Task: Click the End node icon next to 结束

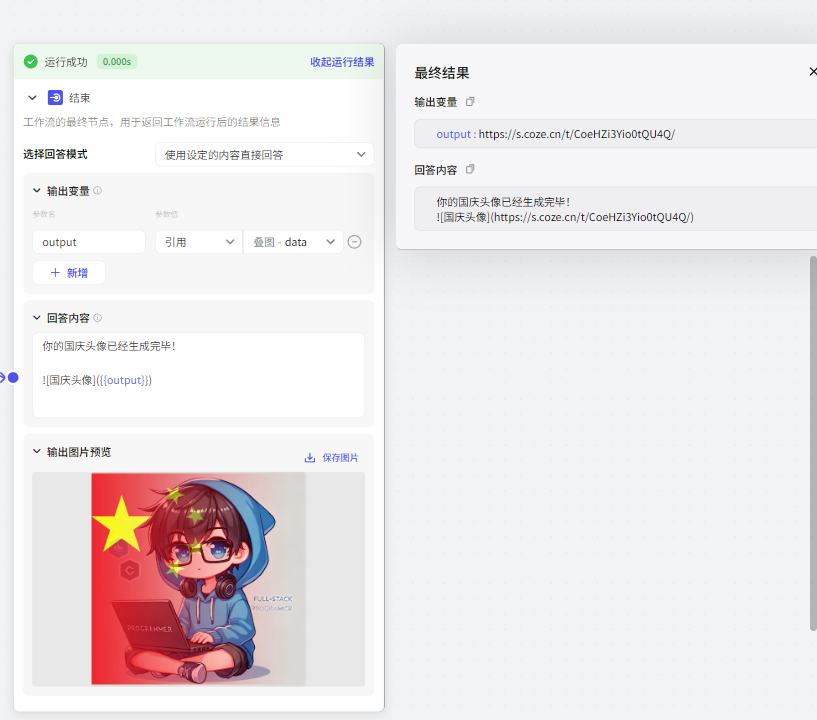Action: click(55, 97)
